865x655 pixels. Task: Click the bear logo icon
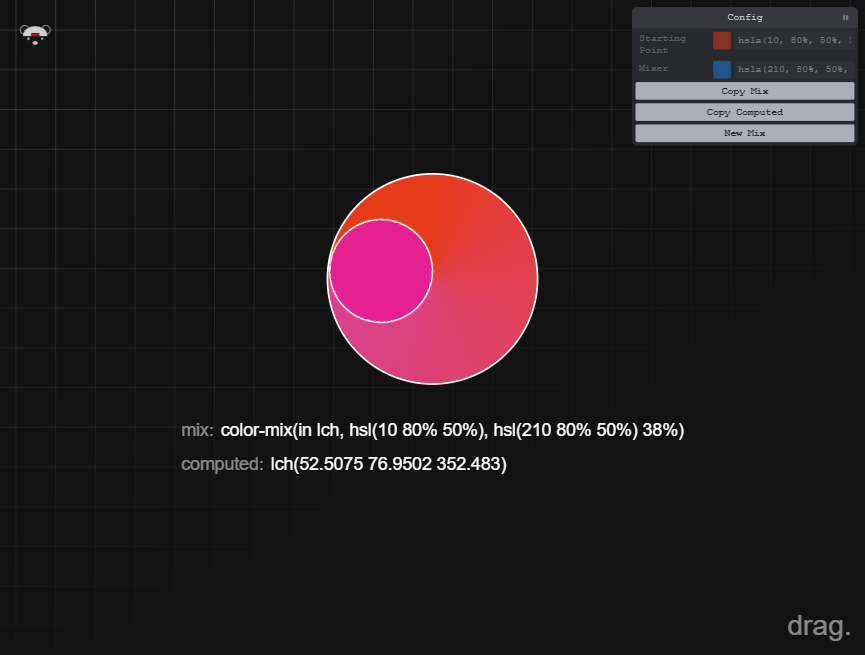(x=35, y=34)
